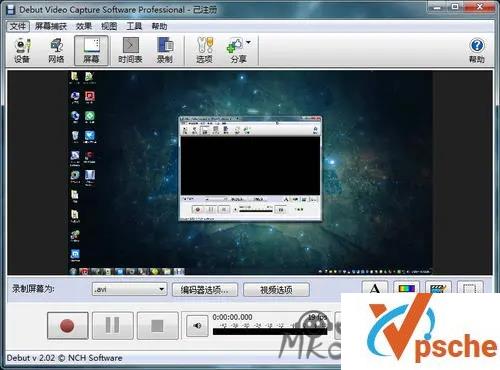This screenshot has height=370, width=500.
Task: Click the nested Debut window in preview
Action: [x=250, y=168]
